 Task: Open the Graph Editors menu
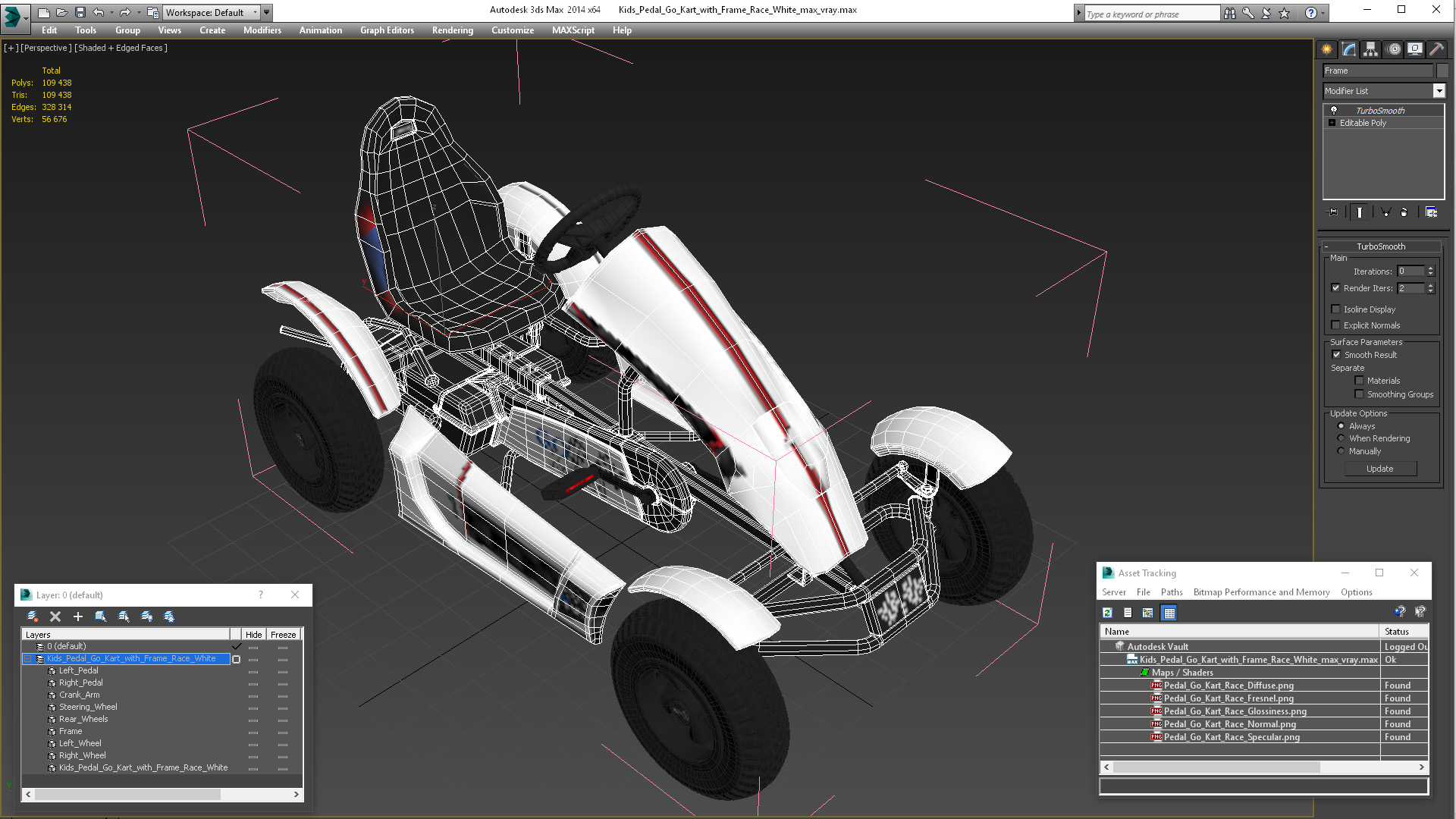pos(387,30)
